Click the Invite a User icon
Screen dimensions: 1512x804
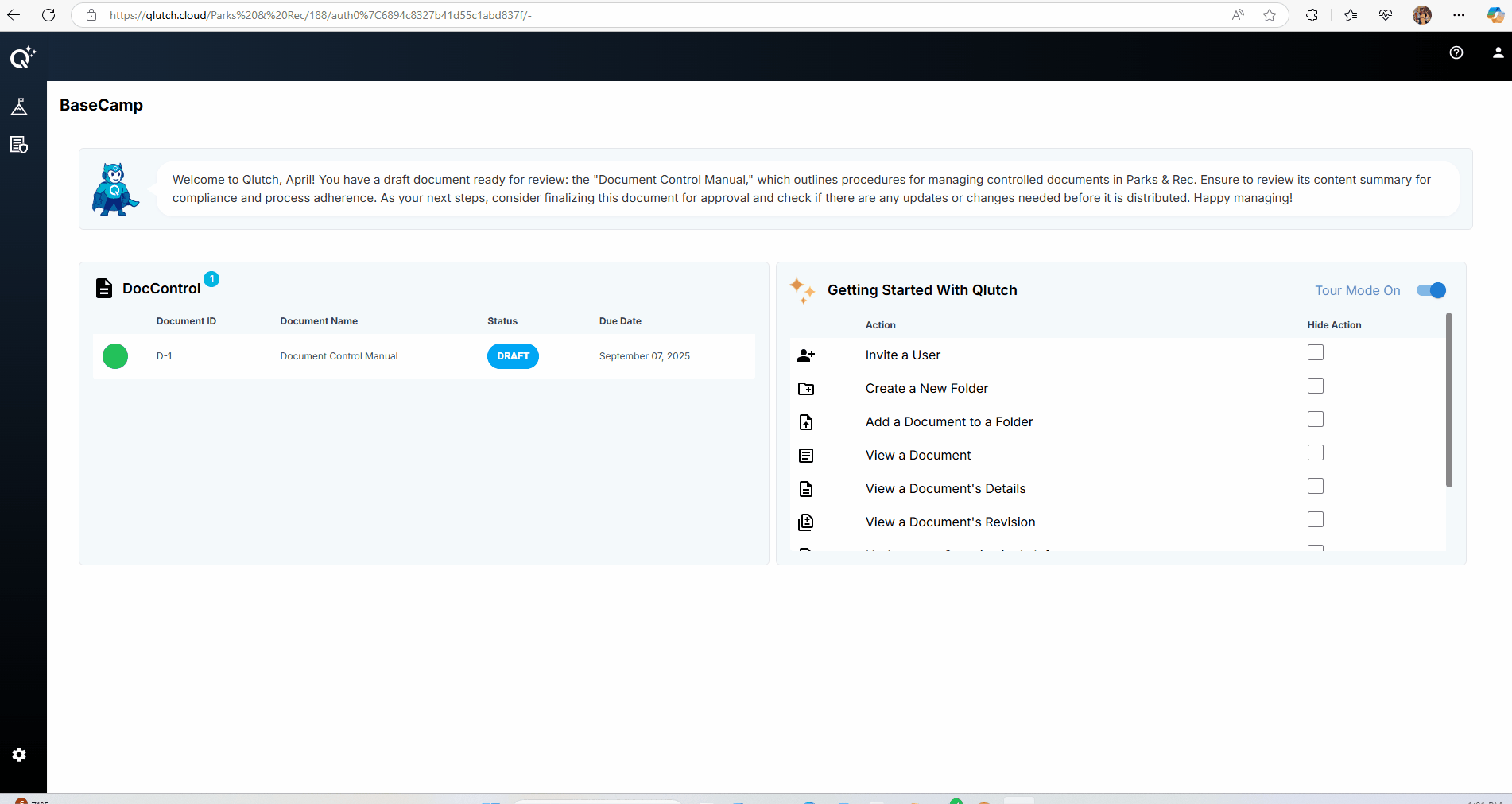806,355
